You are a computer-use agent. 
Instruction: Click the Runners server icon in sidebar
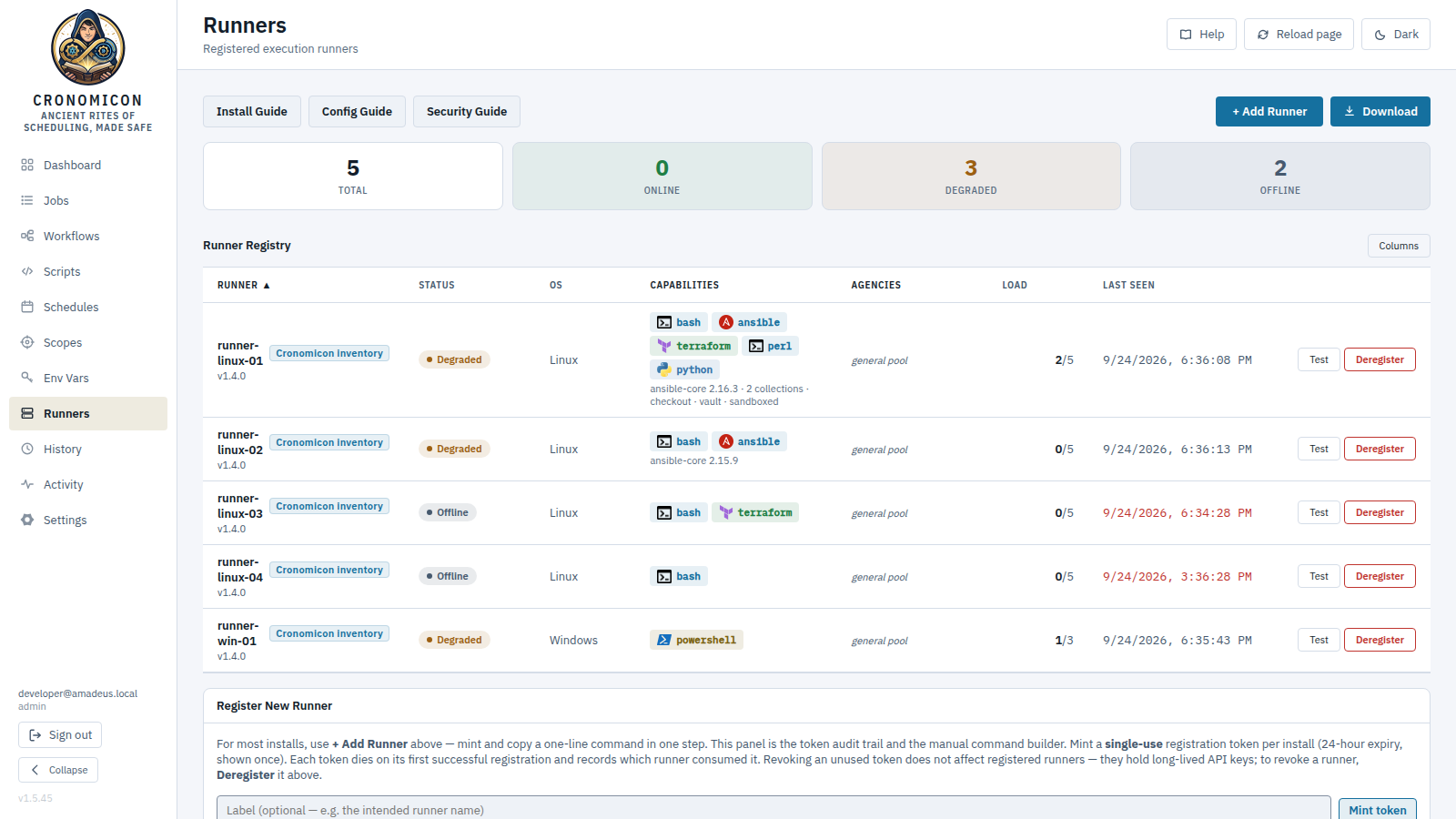pyautogui.click(x=27, y=413)
